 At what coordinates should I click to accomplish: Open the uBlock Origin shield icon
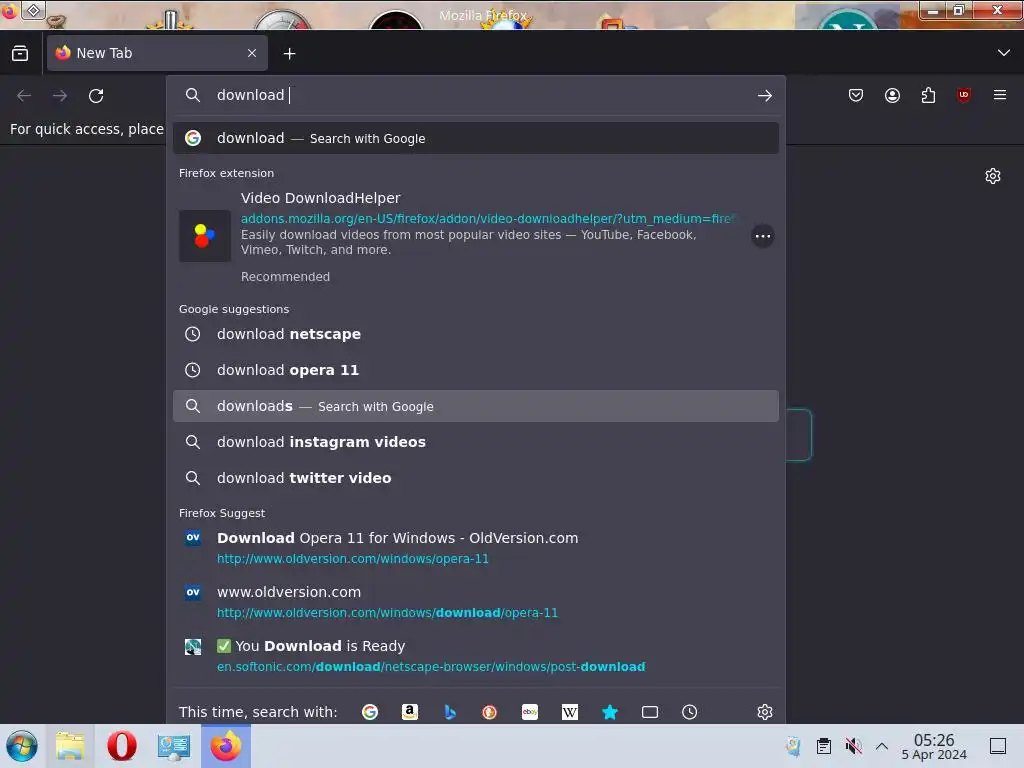pos(963,95)
